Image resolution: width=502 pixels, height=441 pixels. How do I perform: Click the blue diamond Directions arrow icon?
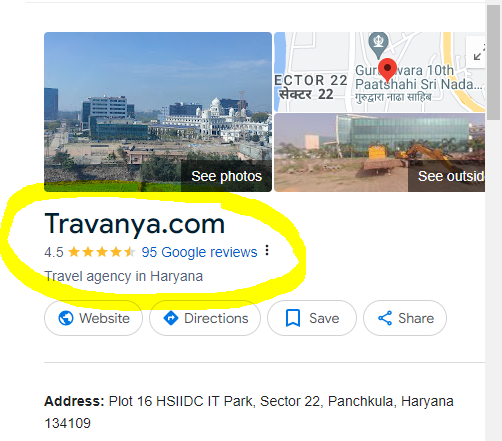171,318
